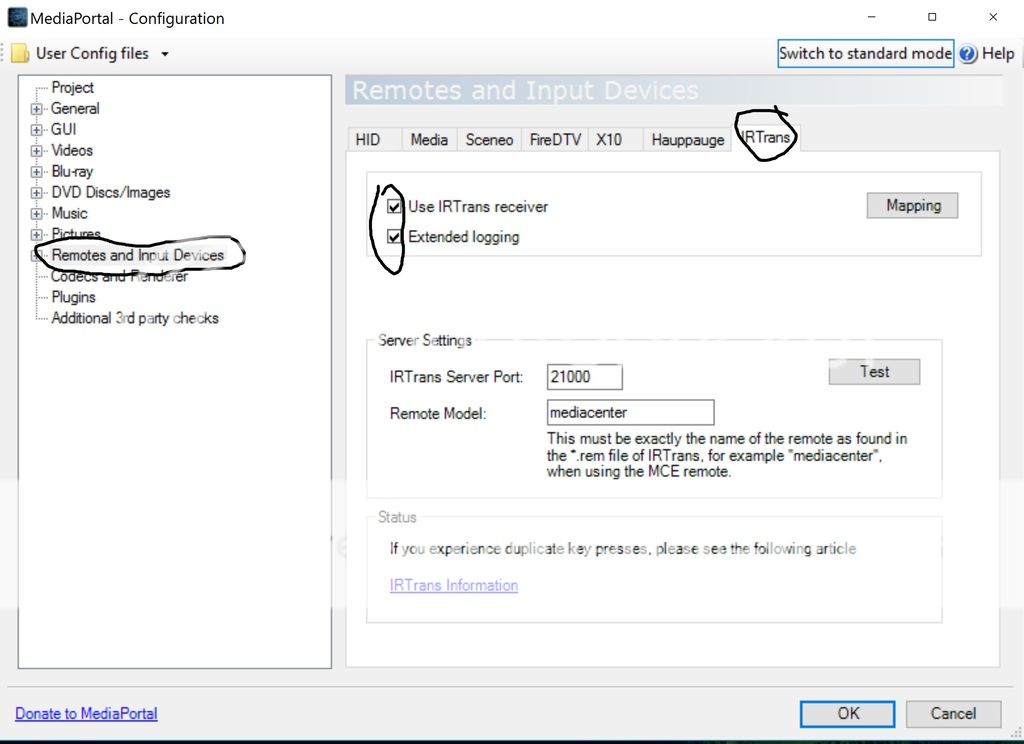Disable the Extended logging checkbox
Viewport: 1024px width, 744px height.
point(394,237)
